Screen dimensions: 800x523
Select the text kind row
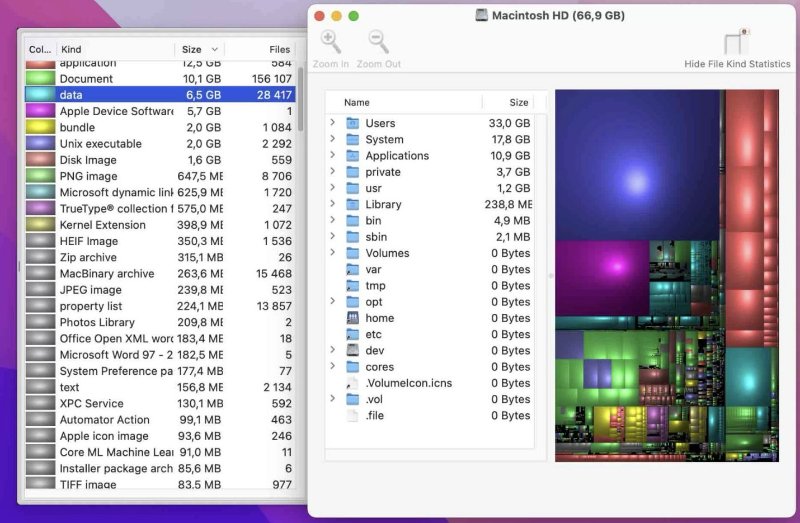click(160, 387)
